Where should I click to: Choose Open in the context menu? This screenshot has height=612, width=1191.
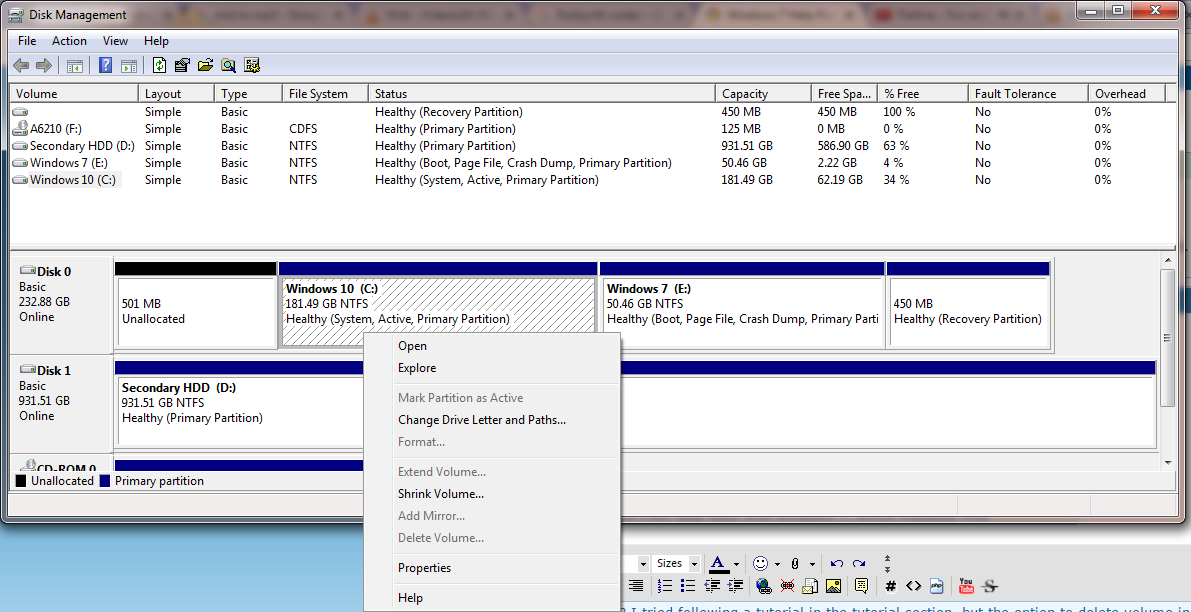(492, 346)
